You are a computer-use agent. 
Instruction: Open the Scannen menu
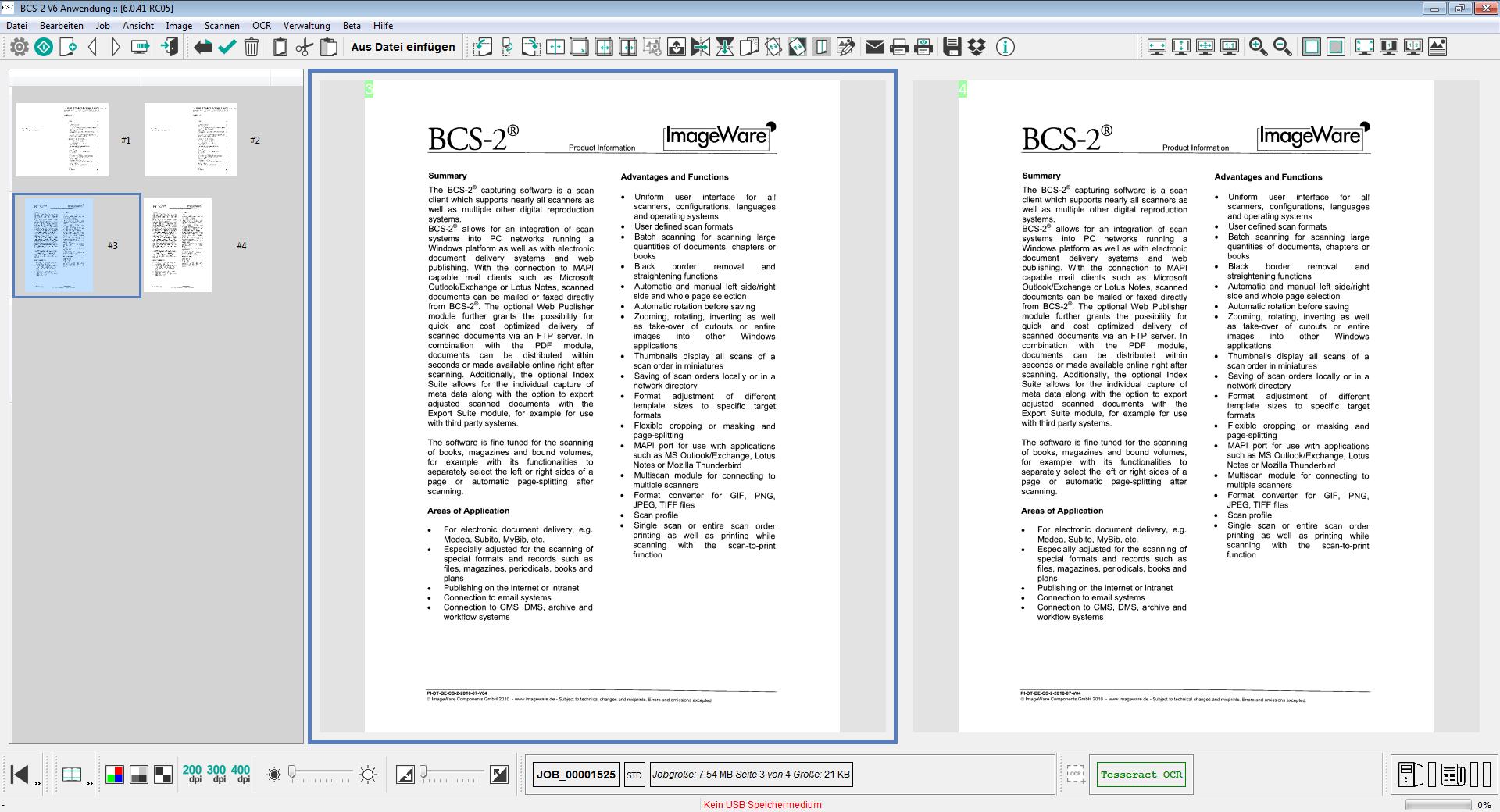point(222,25)
